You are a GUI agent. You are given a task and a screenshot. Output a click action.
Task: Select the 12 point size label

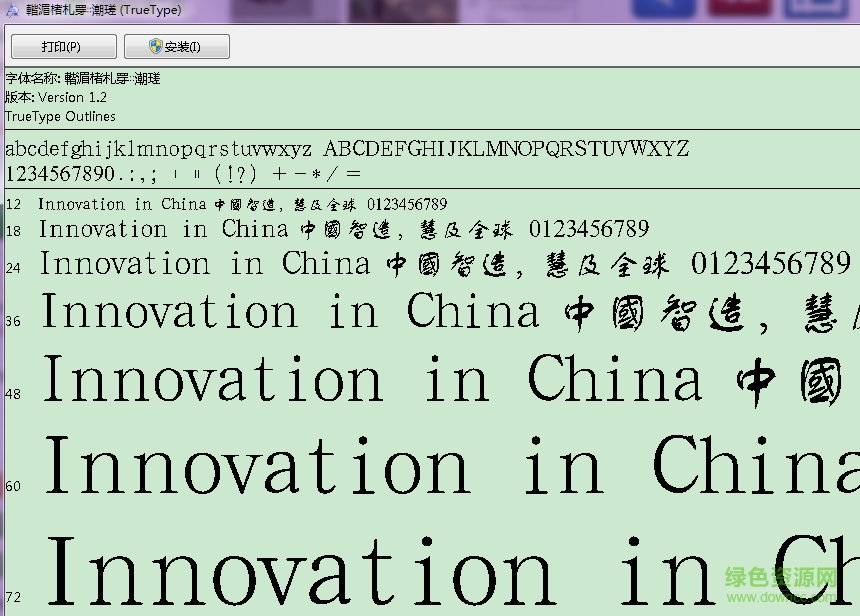click(x=11, y=203)
